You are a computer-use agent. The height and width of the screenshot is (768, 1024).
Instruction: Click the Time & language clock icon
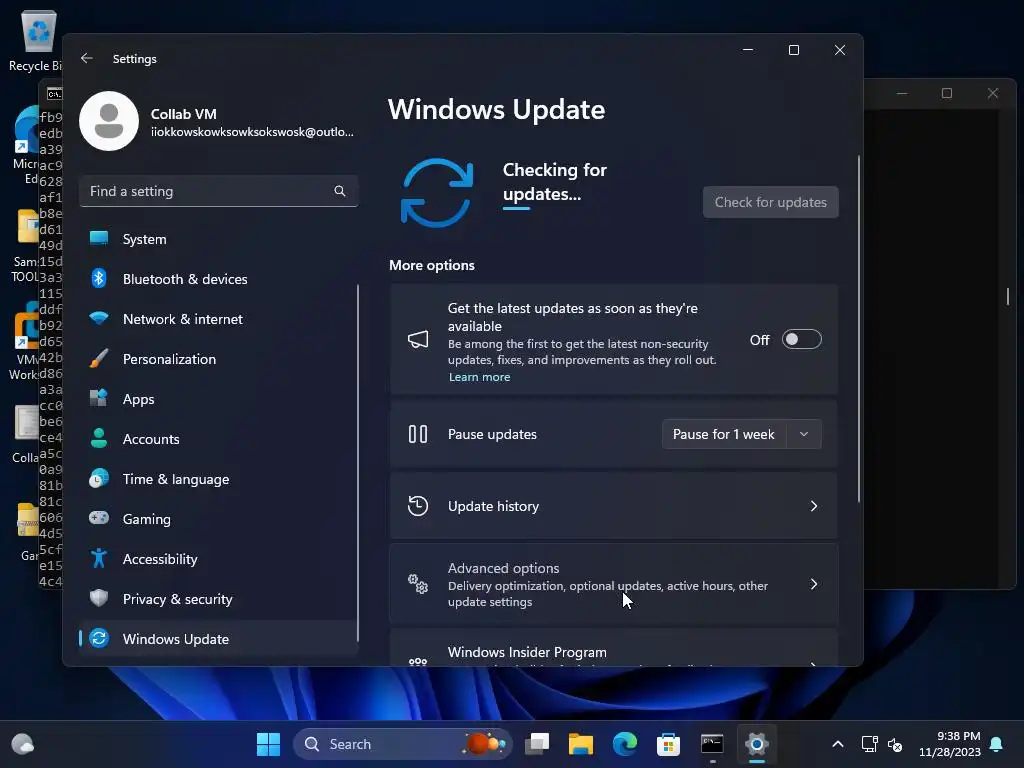(x=99, y=479)
